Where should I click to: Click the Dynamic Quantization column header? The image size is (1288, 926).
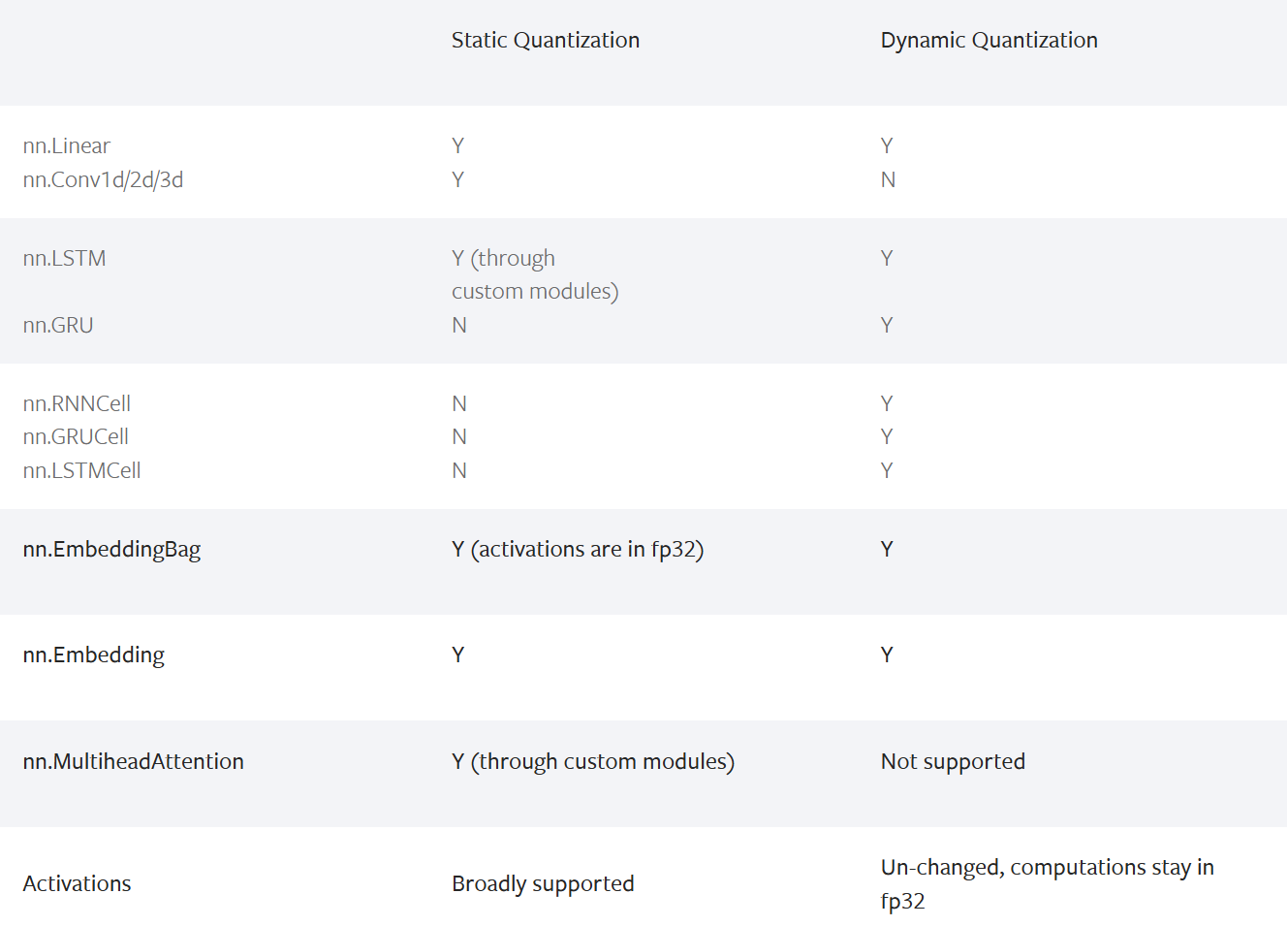coord(989,41)
